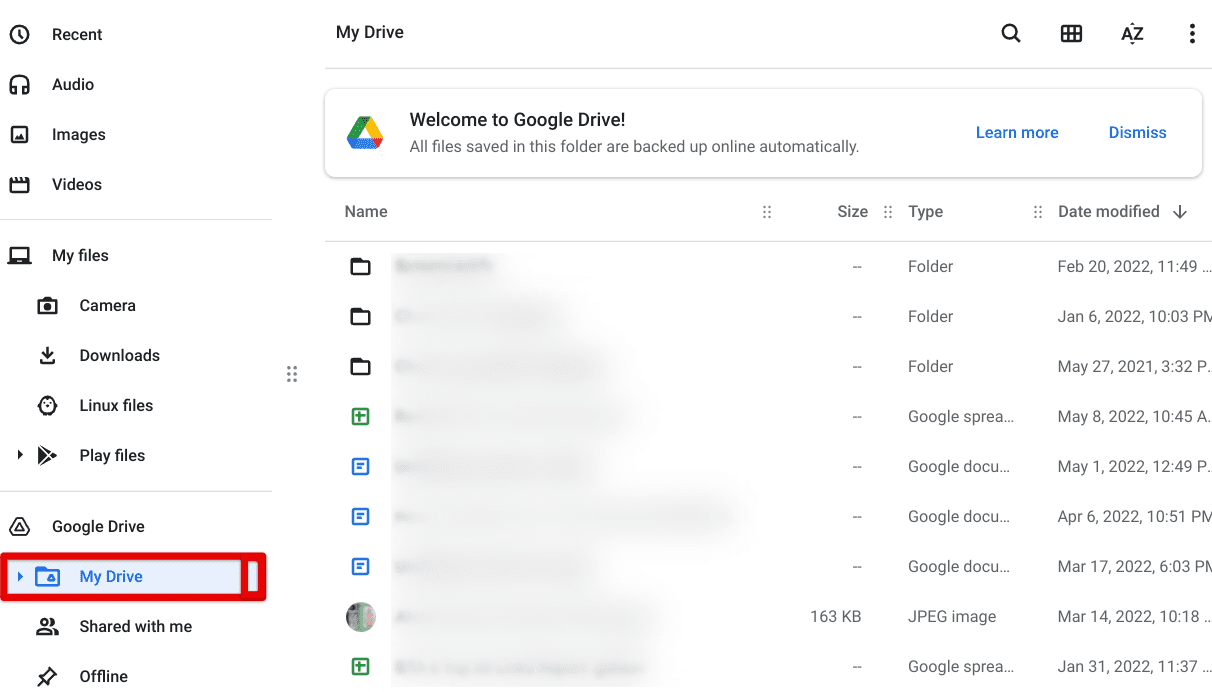Click the Type column divider grip
The image size is (1212, 692).
1038,212
